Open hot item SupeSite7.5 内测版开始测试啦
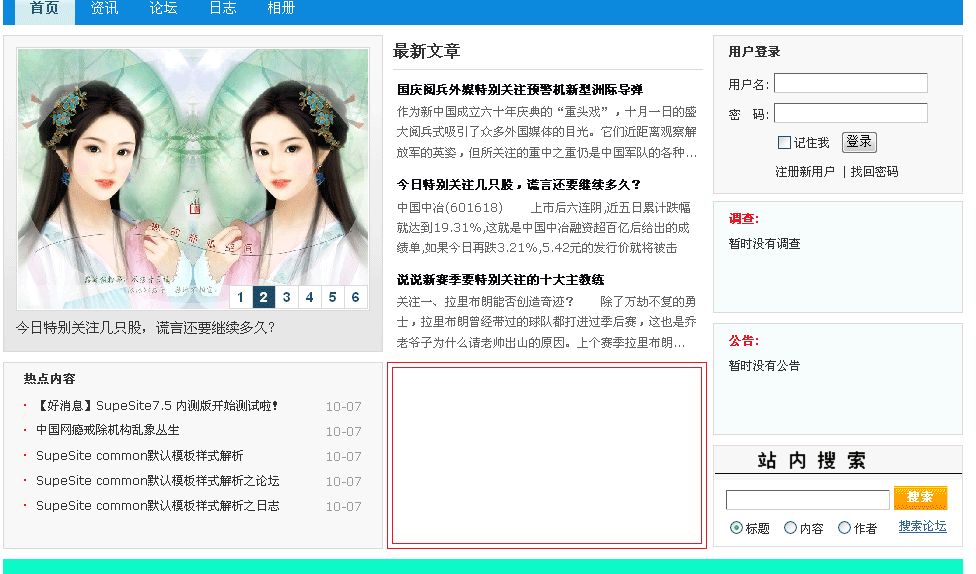 point(157,406)
